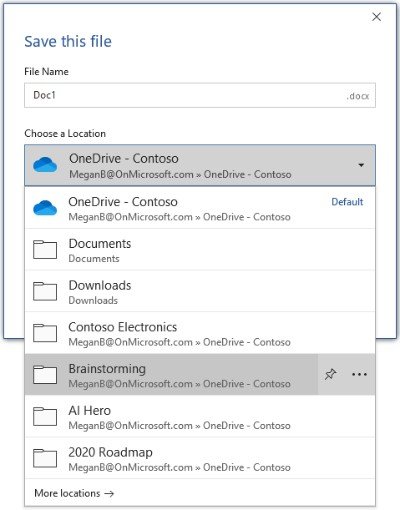The height and width of the screenshot is (510, 400).
Task: Pin the Brainstorming folder location
Action: click(x=330, y=374)
